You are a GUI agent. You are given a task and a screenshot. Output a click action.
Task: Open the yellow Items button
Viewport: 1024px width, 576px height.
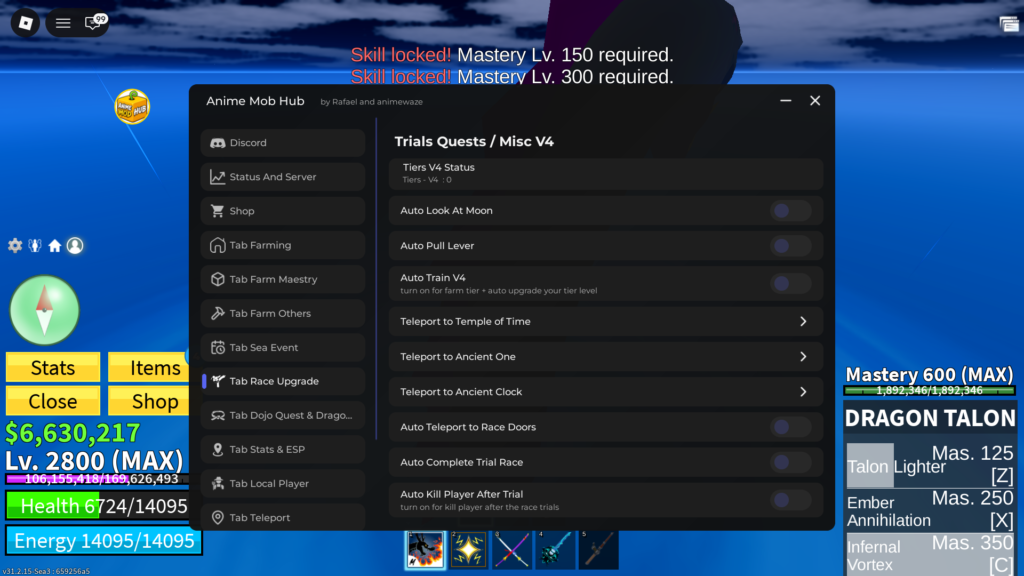point(149,368)
